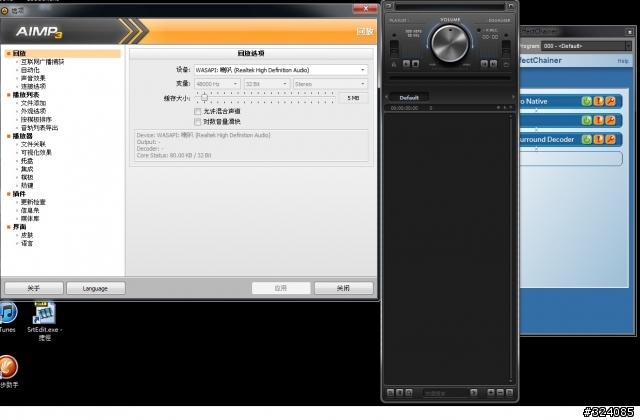Open the 自动化 settings page
The height and width of the screenshot is (420, 640).
(x=30, y=70)
